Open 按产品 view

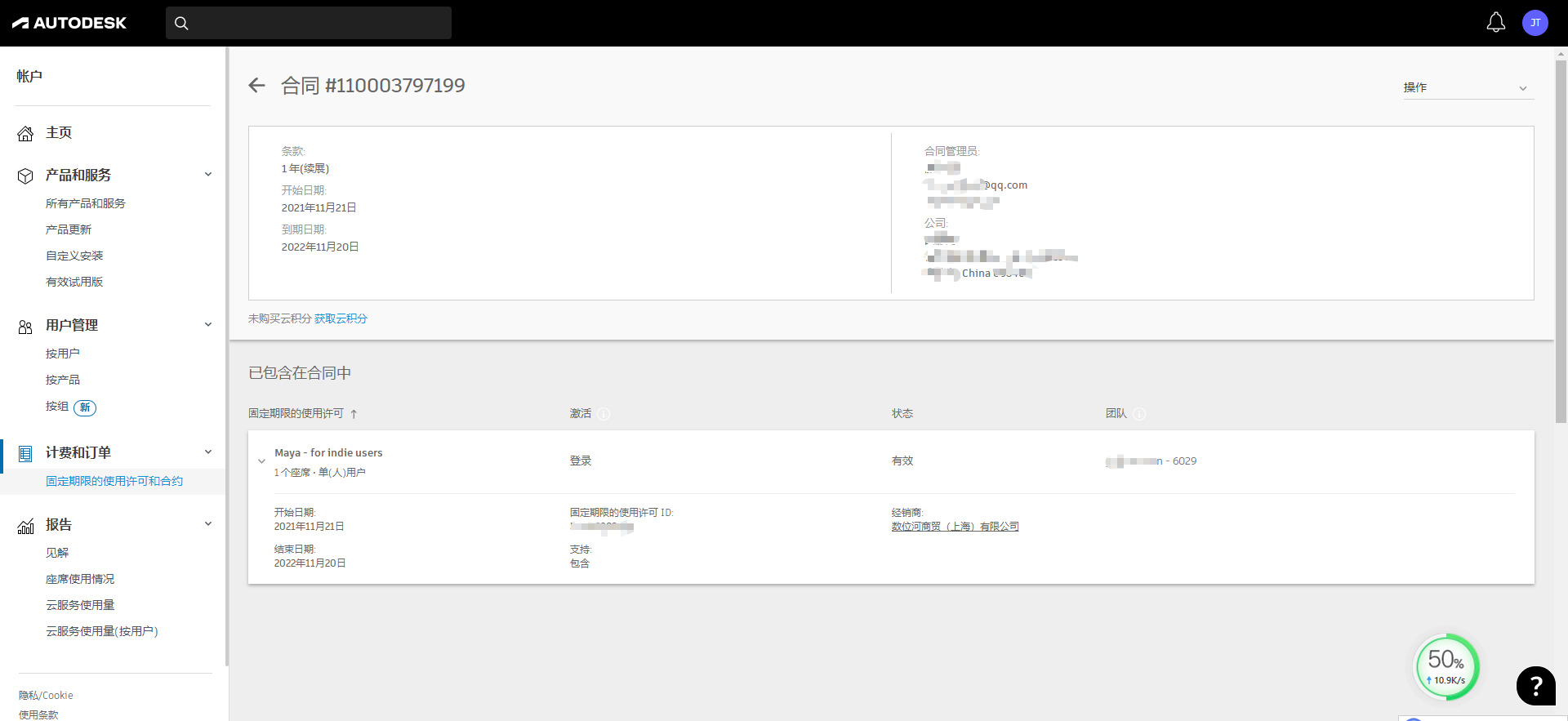pyautogui.click(x=63, y=380)
